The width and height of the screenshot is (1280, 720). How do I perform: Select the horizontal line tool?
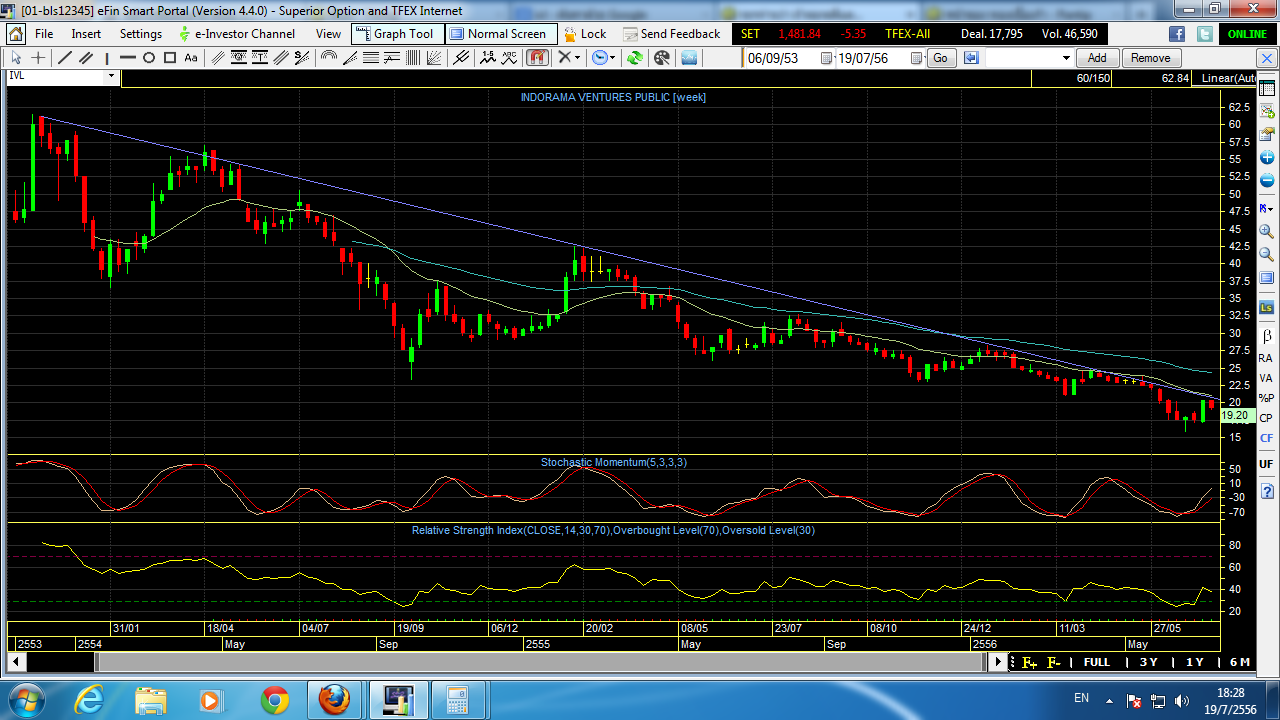(x=128, y=58)
